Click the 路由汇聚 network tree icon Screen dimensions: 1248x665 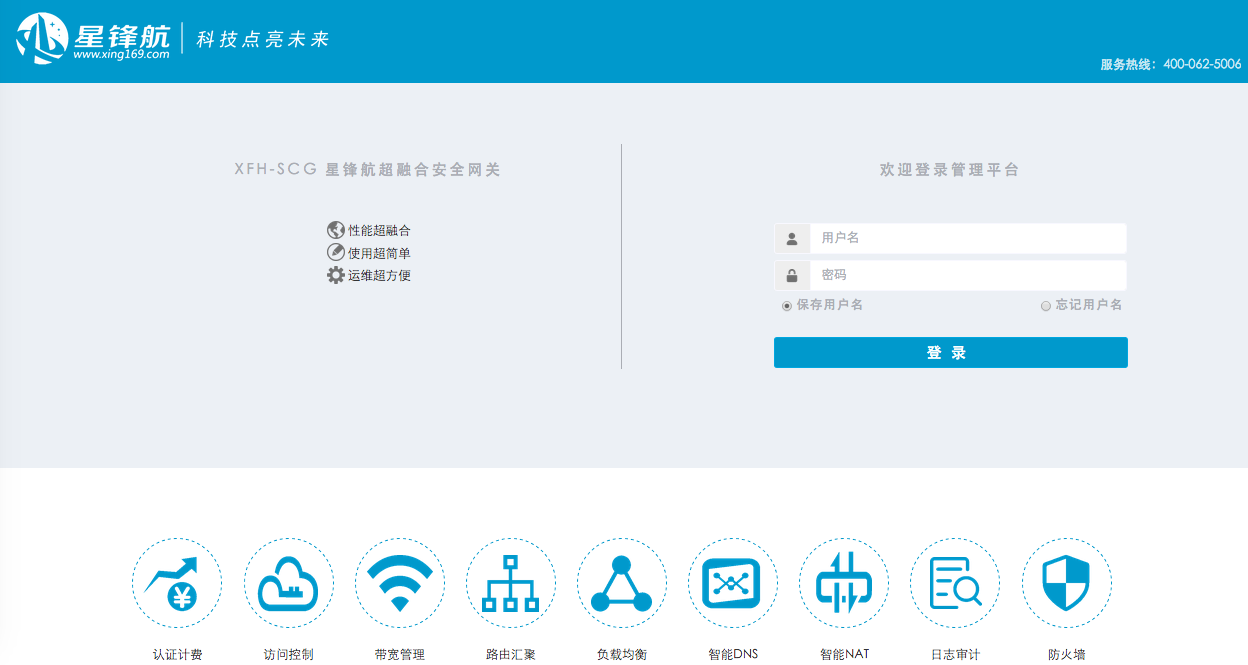click(510, 583)
